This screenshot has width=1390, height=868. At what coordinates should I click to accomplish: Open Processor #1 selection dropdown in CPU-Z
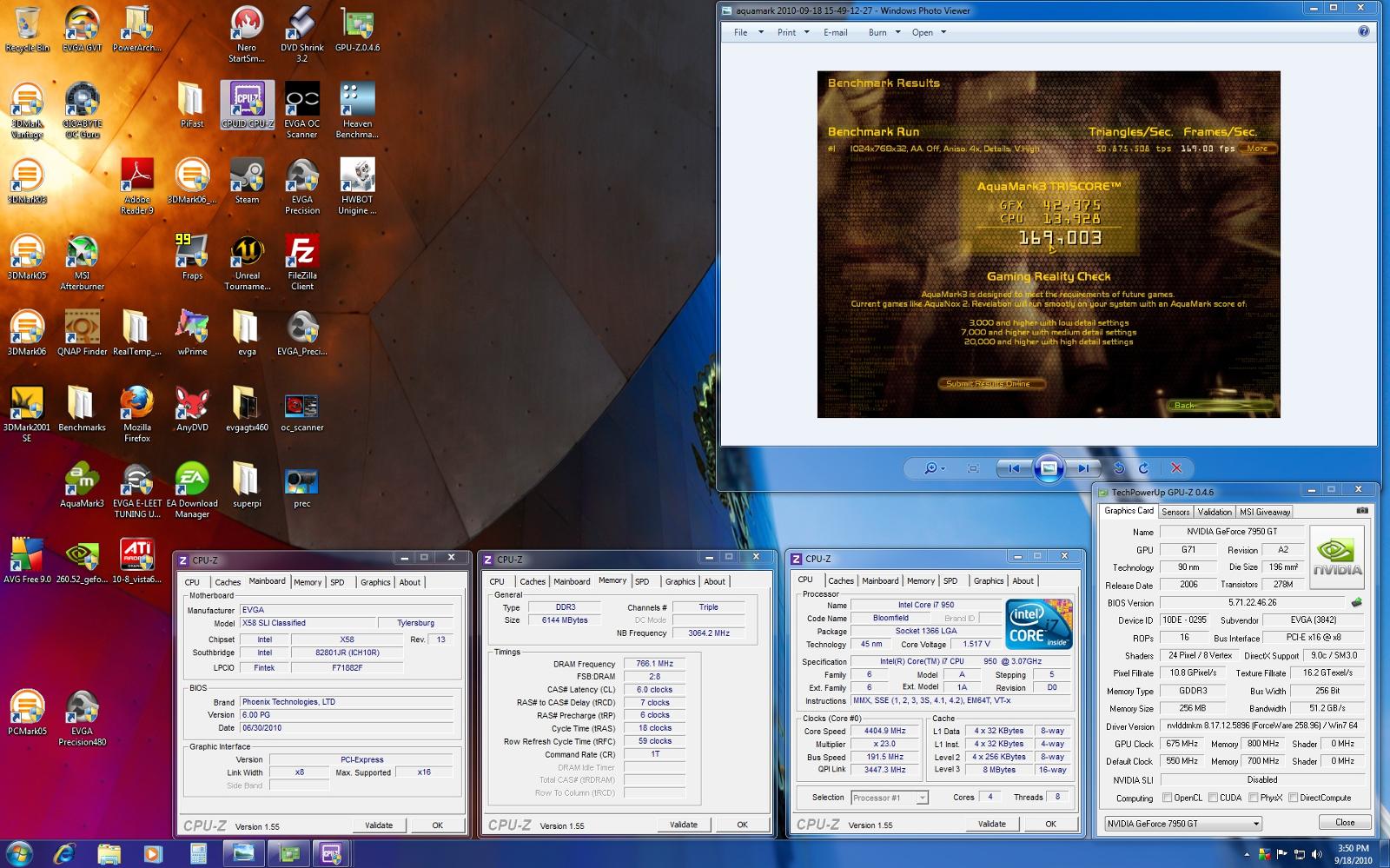[x=890, y=798]
